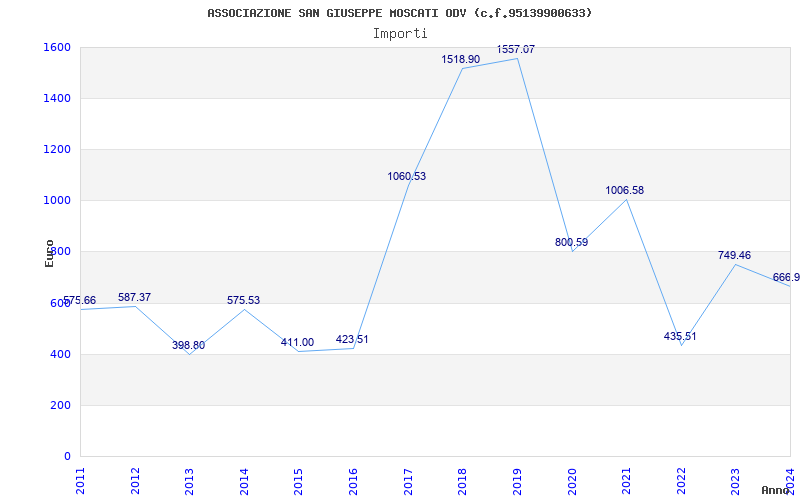Select data label 800.59
Image resolution: width=800 pixels, height=500 pixels.
click(x=571, y=242)
